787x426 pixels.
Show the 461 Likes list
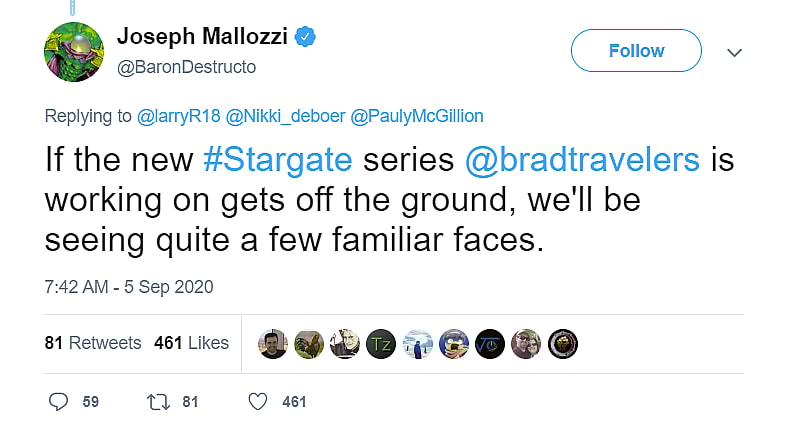(191, 343)
